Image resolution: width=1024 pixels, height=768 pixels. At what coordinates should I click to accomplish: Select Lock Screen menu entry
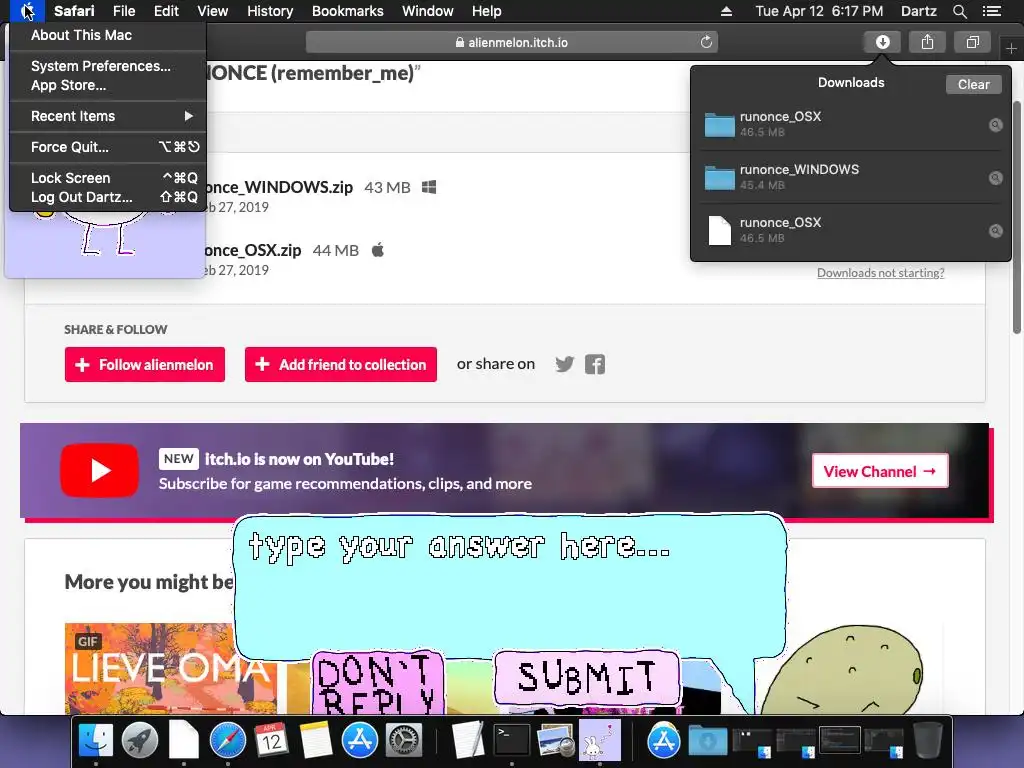[108, 178]
